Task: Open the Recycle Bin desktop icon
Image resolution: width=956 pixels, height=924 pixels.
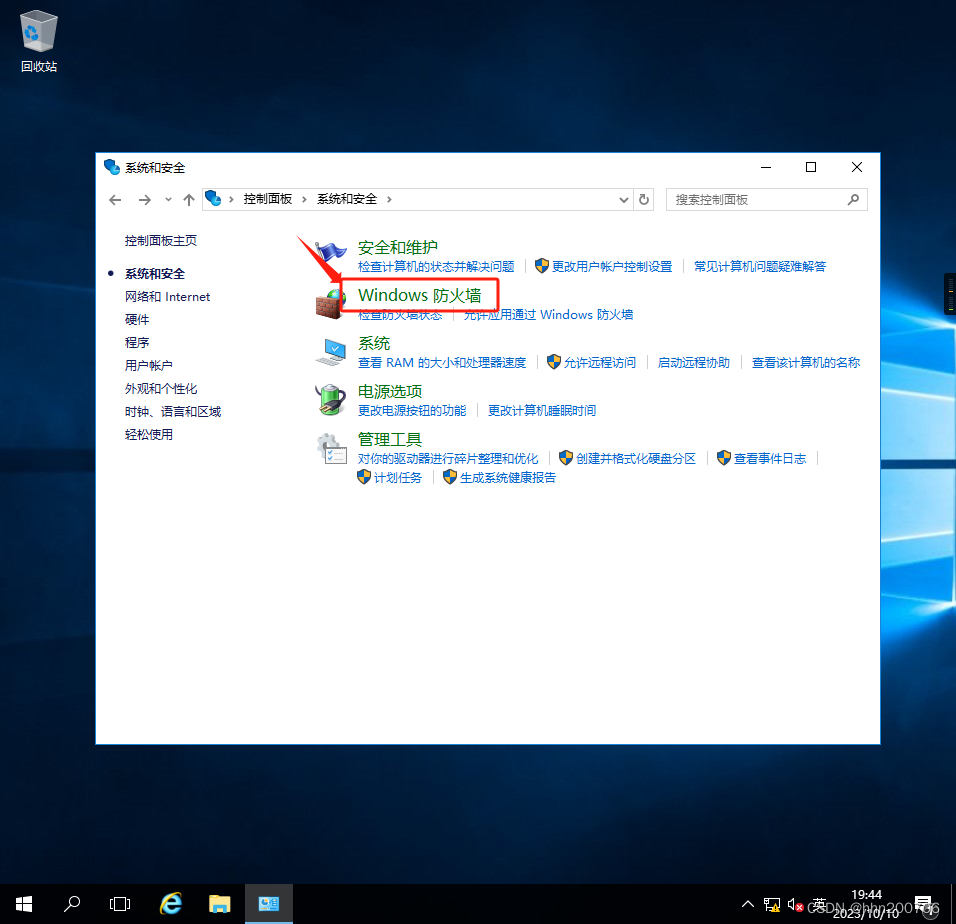Action: [38, 41]
